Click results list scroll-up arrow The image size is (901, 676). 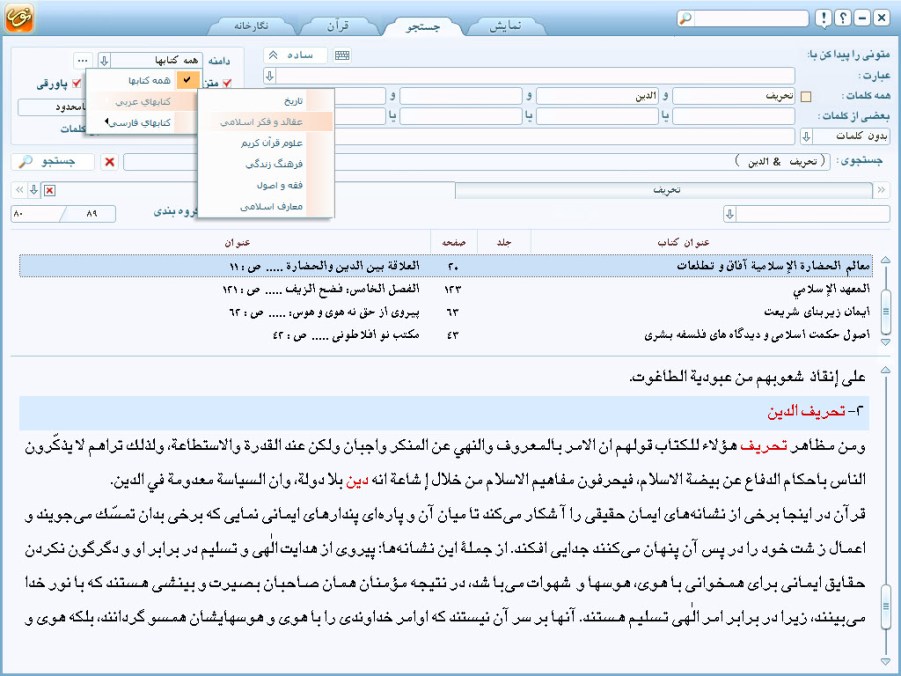[885, 260]
